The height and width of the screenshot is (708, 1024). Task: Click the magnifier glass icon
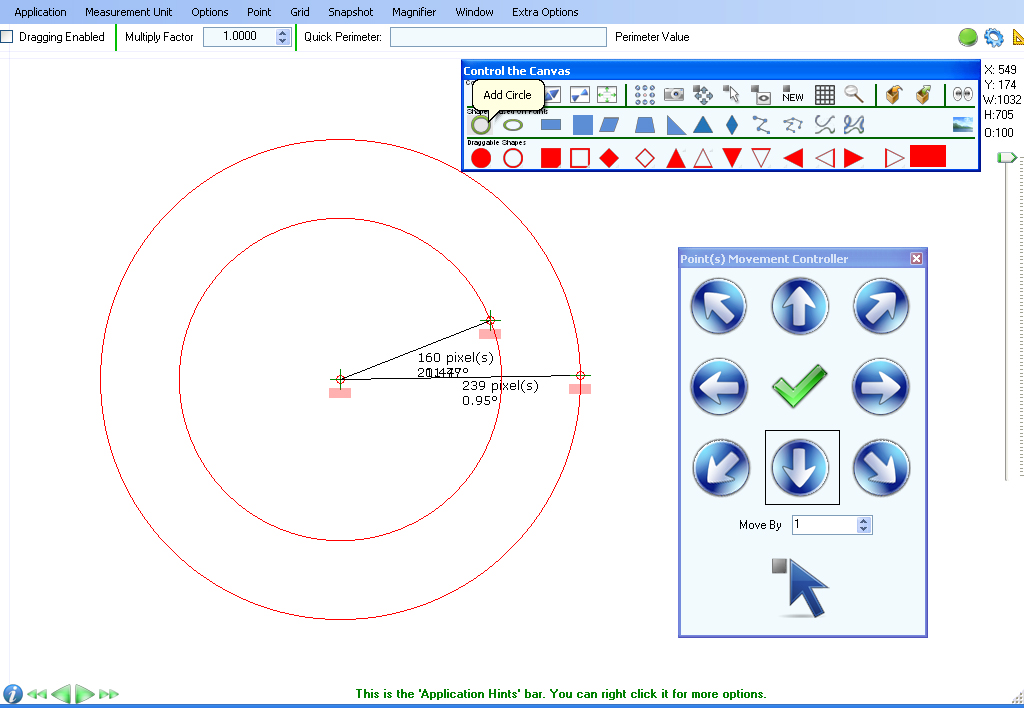(x=854, y=94)
